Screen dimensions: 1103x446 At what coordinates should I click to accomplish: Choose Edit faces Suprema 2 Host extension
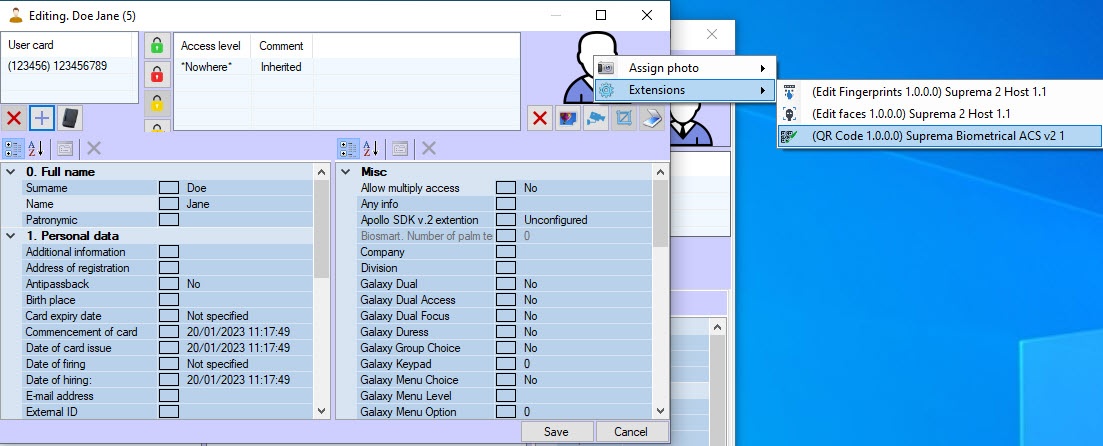939,113
